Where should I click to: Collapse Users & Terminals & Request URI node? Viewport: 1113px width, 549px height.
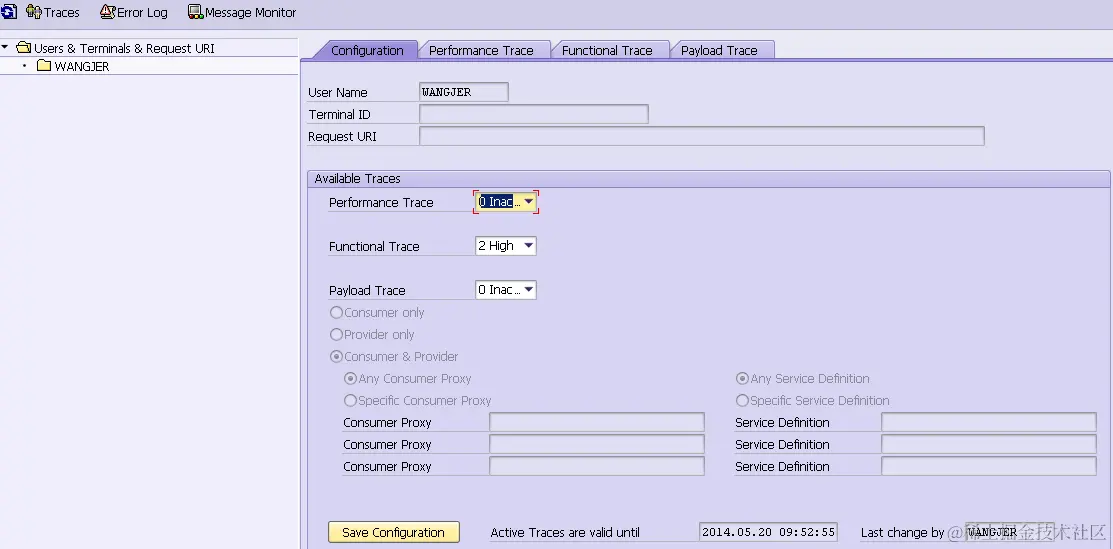6,48
